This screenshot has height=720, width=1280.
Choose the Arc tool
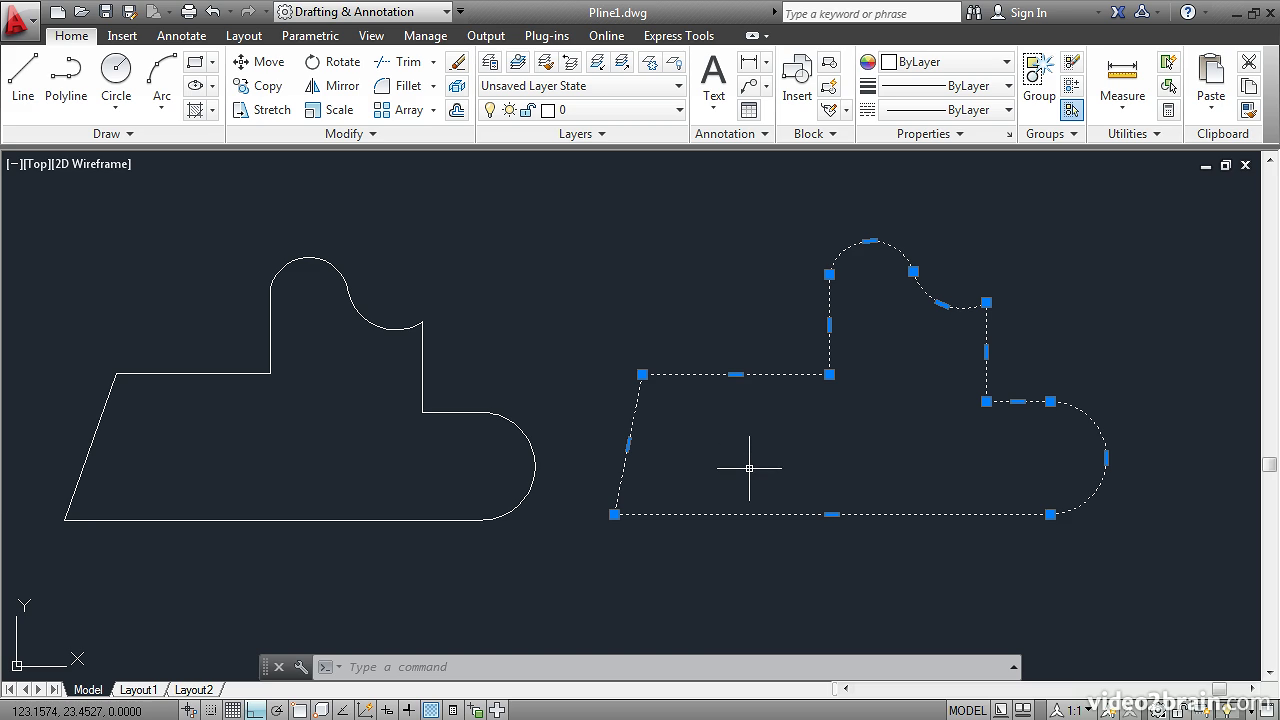point(162,78)
